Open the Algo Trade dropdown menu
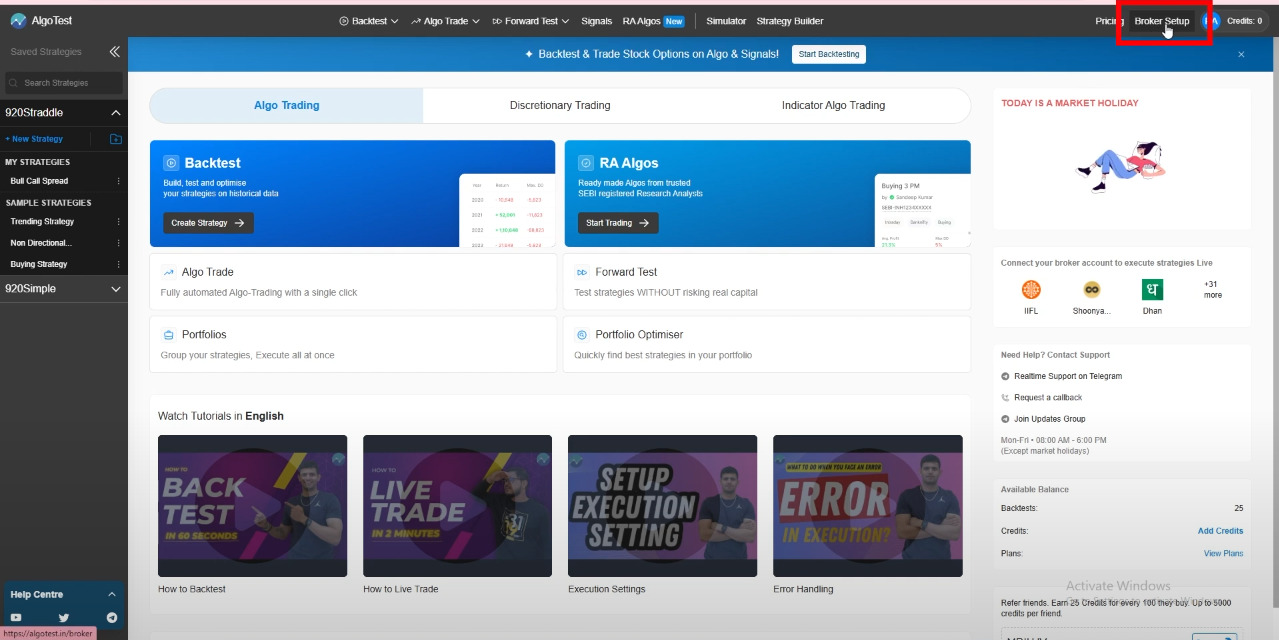This screenshot has width=1279, height=640. 445,21
